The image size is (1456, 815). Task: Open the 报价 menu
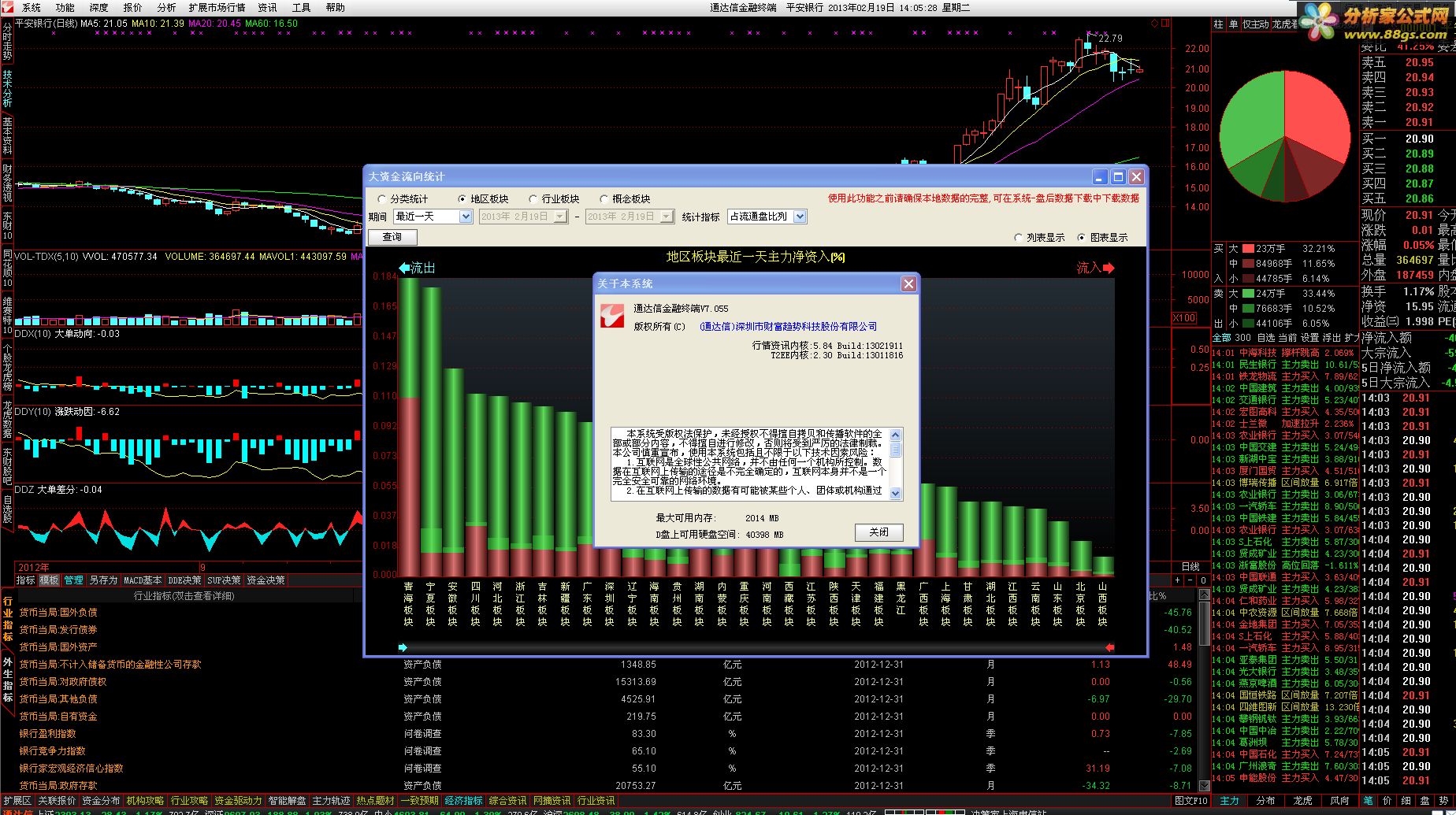[x=132, y=7]
